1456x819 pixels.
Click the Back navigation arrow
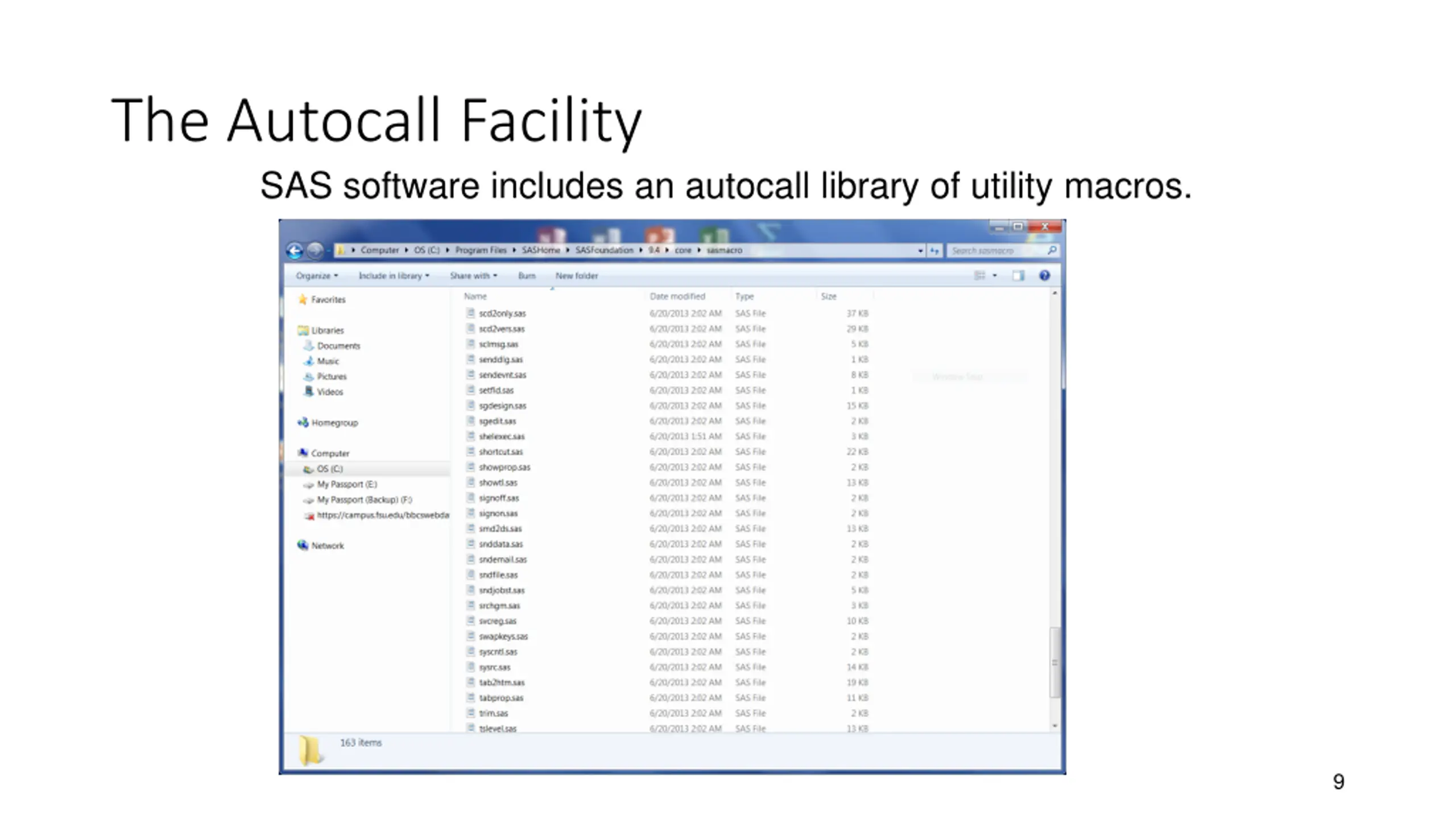295,250
